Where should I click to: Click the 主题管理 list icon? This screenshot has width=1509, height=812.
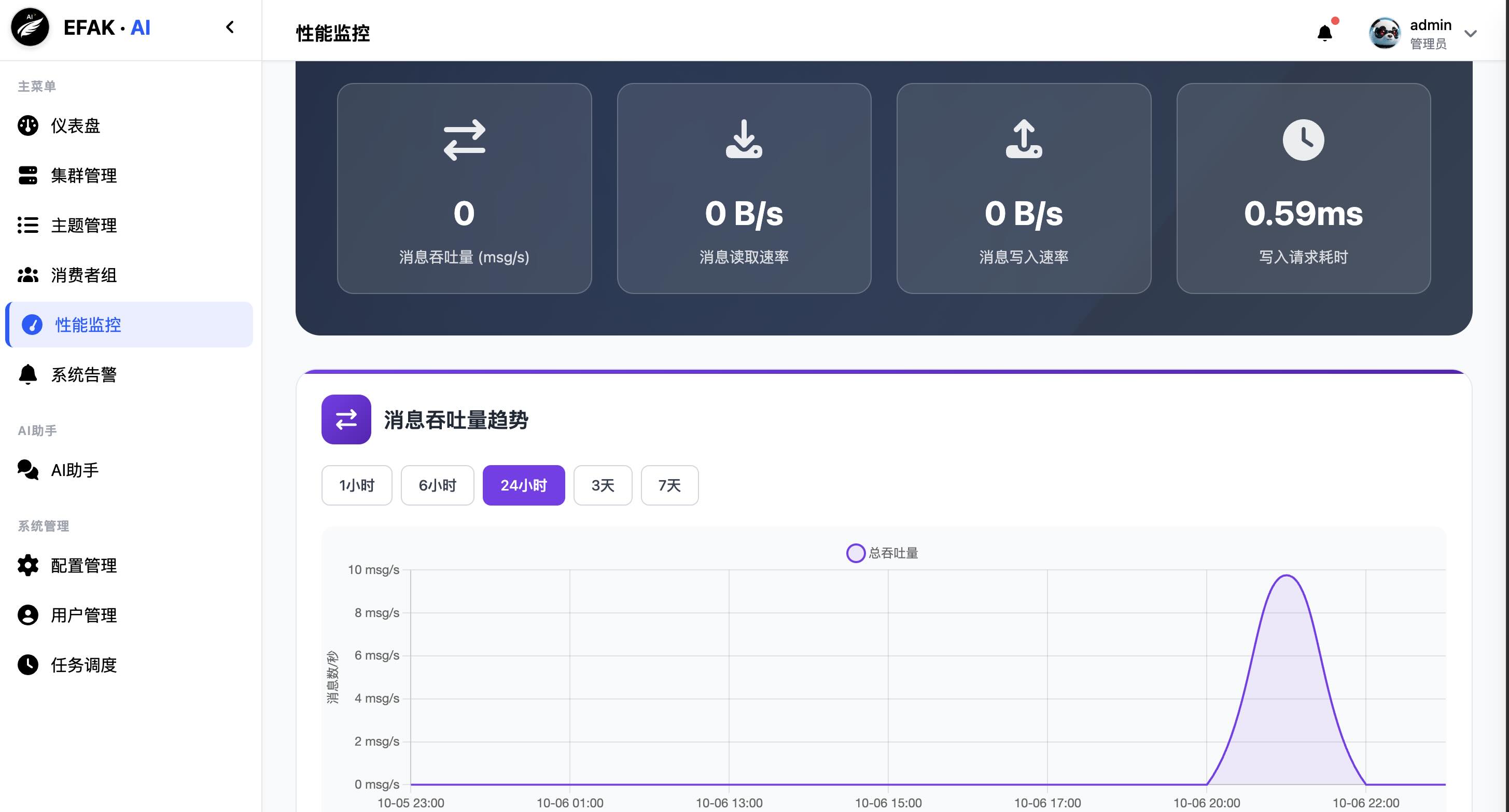pos(27,225)
